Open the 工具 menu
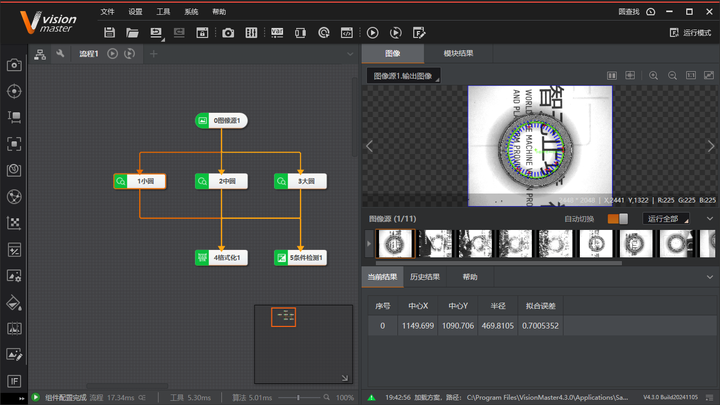The width and height of the screenshot is (720, 405). tap(163, 11)
